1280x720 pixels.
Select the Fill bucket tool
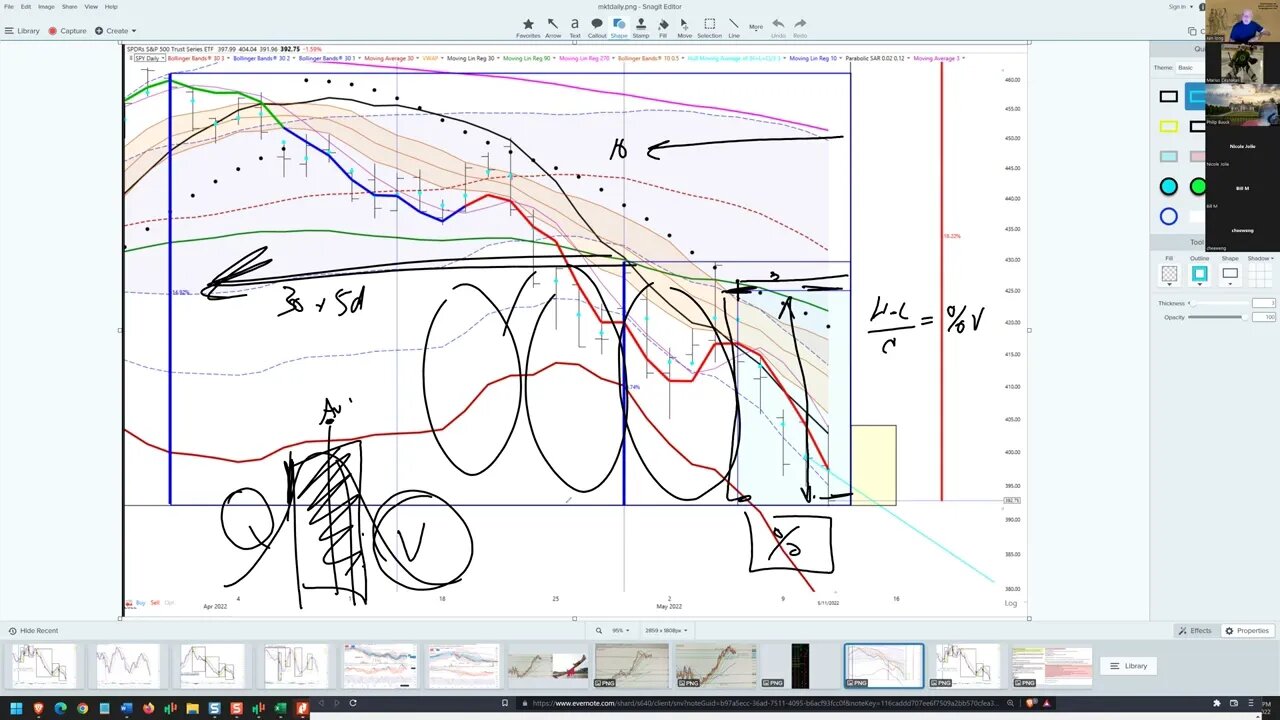[663, 27]
